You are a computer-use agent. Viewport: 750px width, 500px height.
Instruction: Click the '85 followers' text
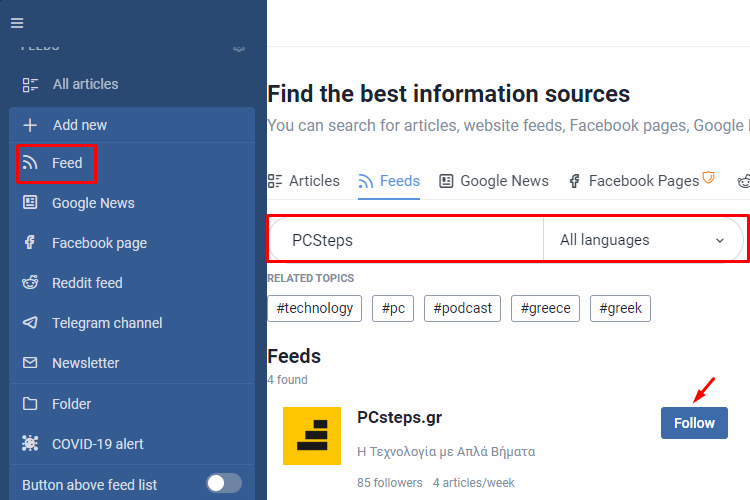click(x=390, y=483)
